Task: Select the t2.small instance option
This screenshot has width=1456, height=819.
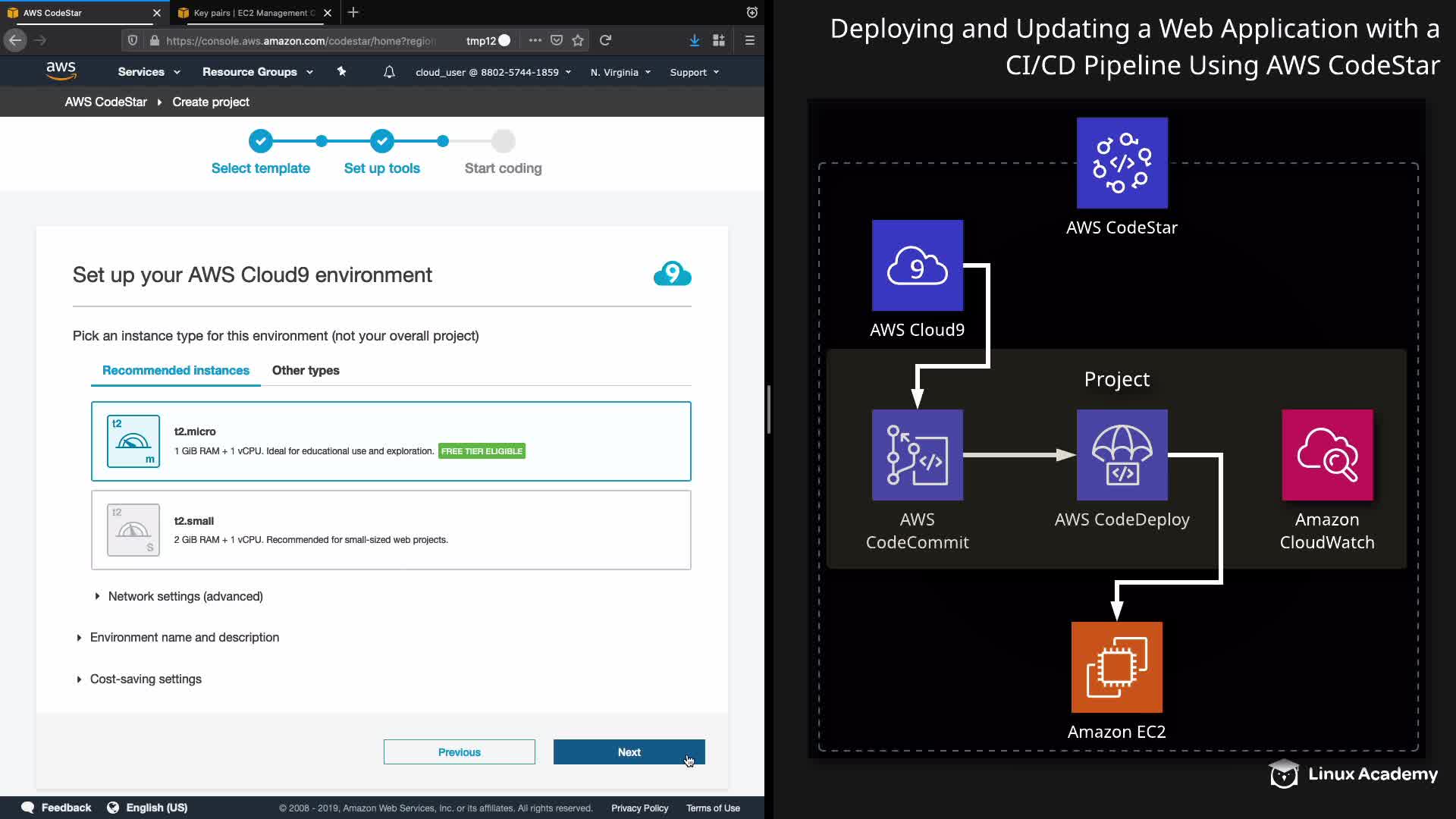Action: 391,530
